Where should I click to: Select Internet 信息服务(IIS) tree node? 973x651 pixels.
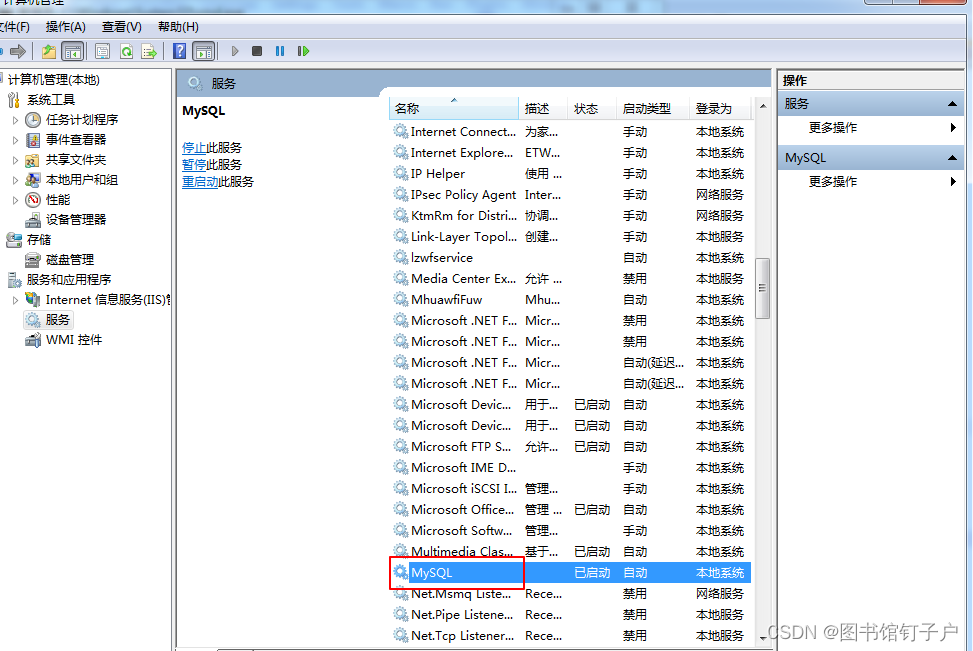point(107,300)
